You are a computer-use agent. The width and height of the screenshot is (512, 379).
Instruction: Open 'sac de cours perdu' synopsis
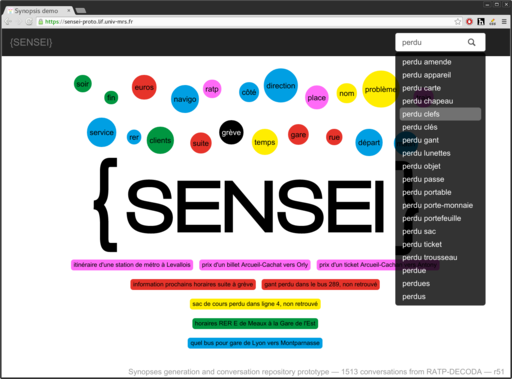pyautogui.click(x=255, y=304)
